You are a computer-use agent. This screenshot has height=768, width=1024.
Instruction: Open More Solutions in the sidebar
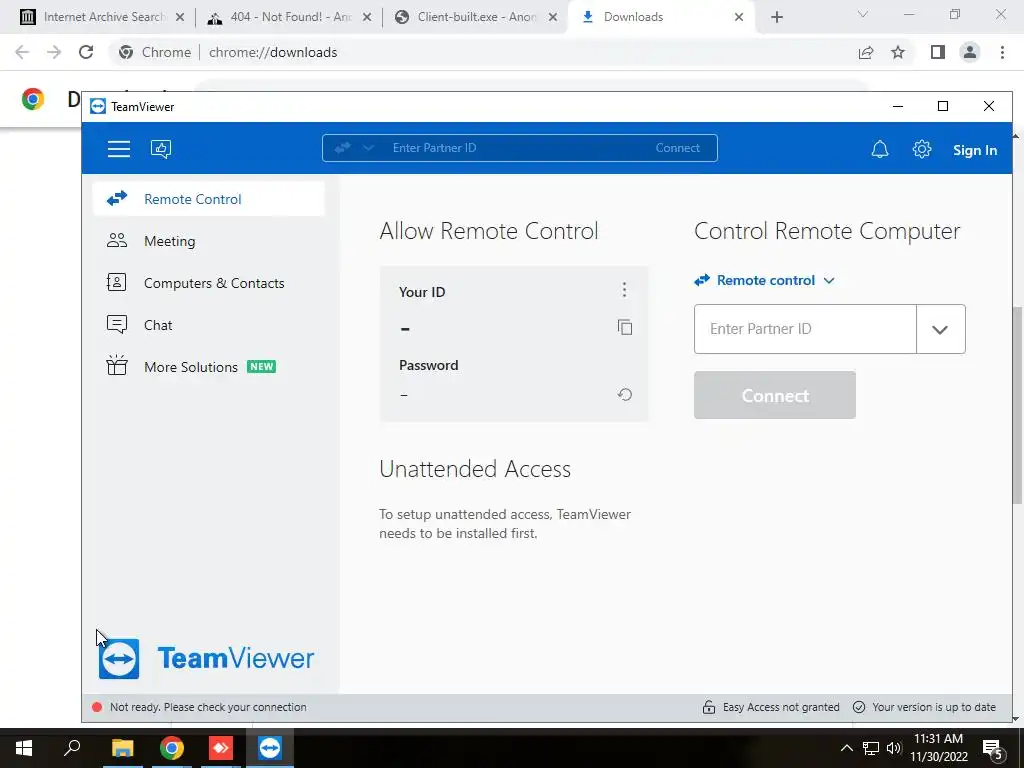point(209,366)
